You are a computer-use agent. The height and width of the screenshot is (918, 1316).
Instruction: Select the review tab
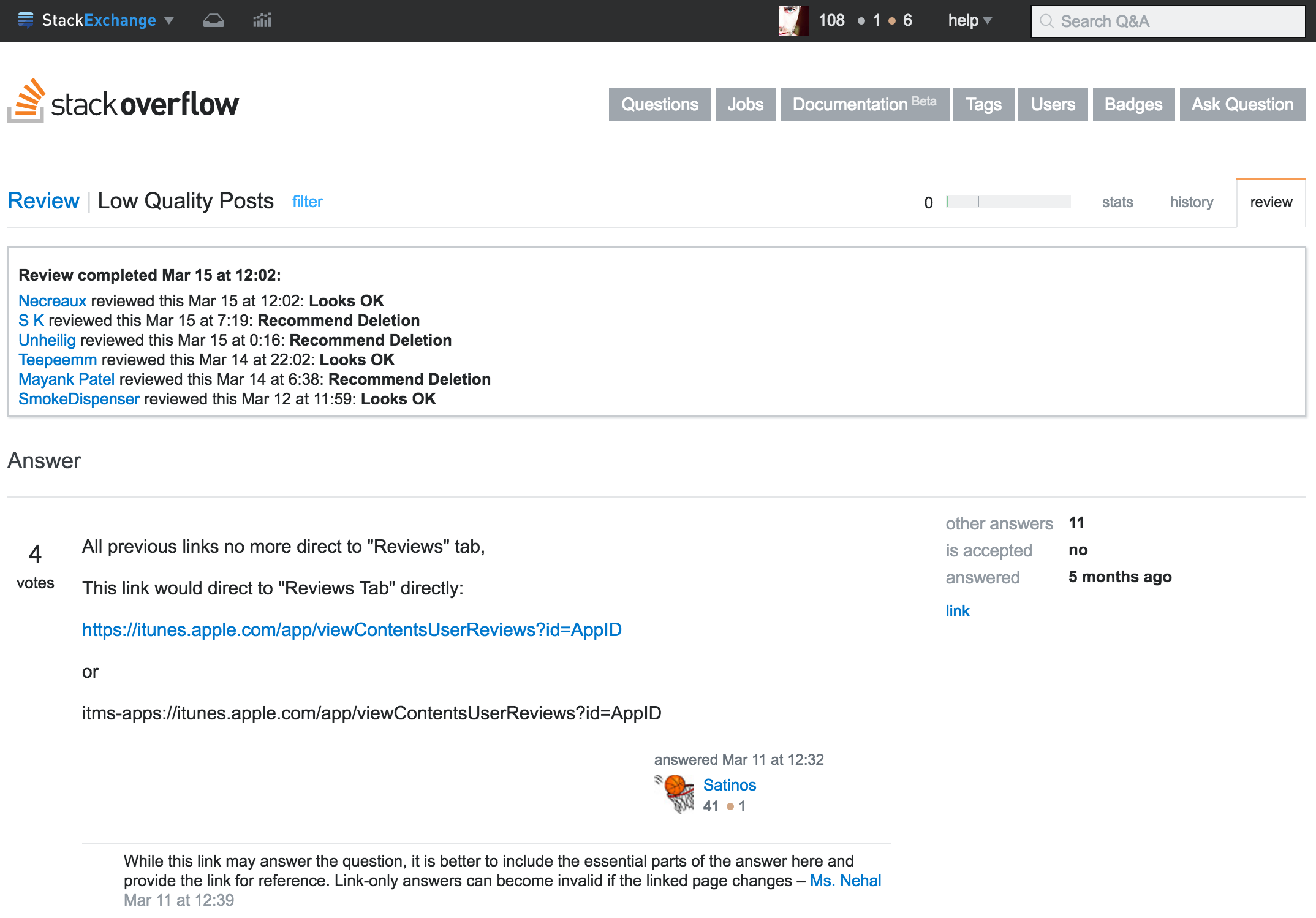1271,202
